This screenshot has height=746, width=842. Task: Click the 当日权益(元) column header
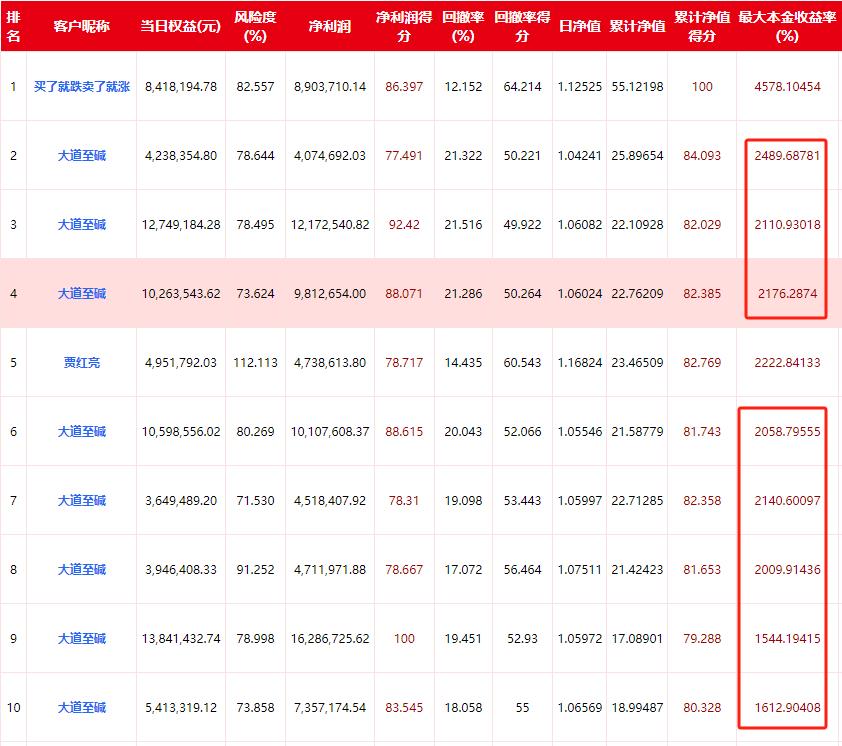(x=180, y=26)
